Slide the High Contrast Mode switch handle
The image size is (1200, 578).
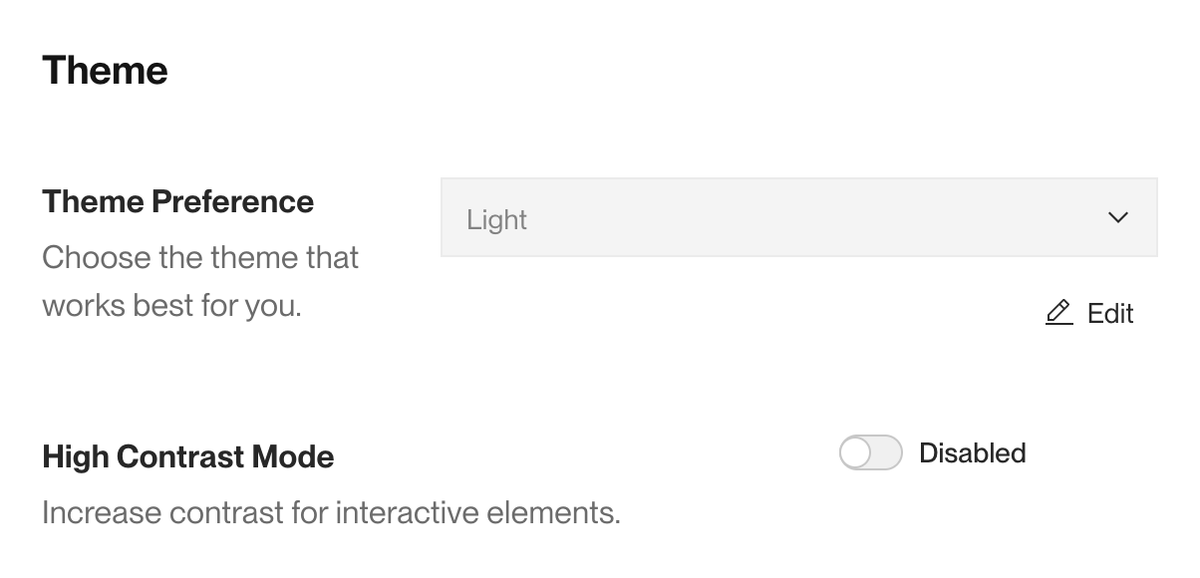click(857, 452)
